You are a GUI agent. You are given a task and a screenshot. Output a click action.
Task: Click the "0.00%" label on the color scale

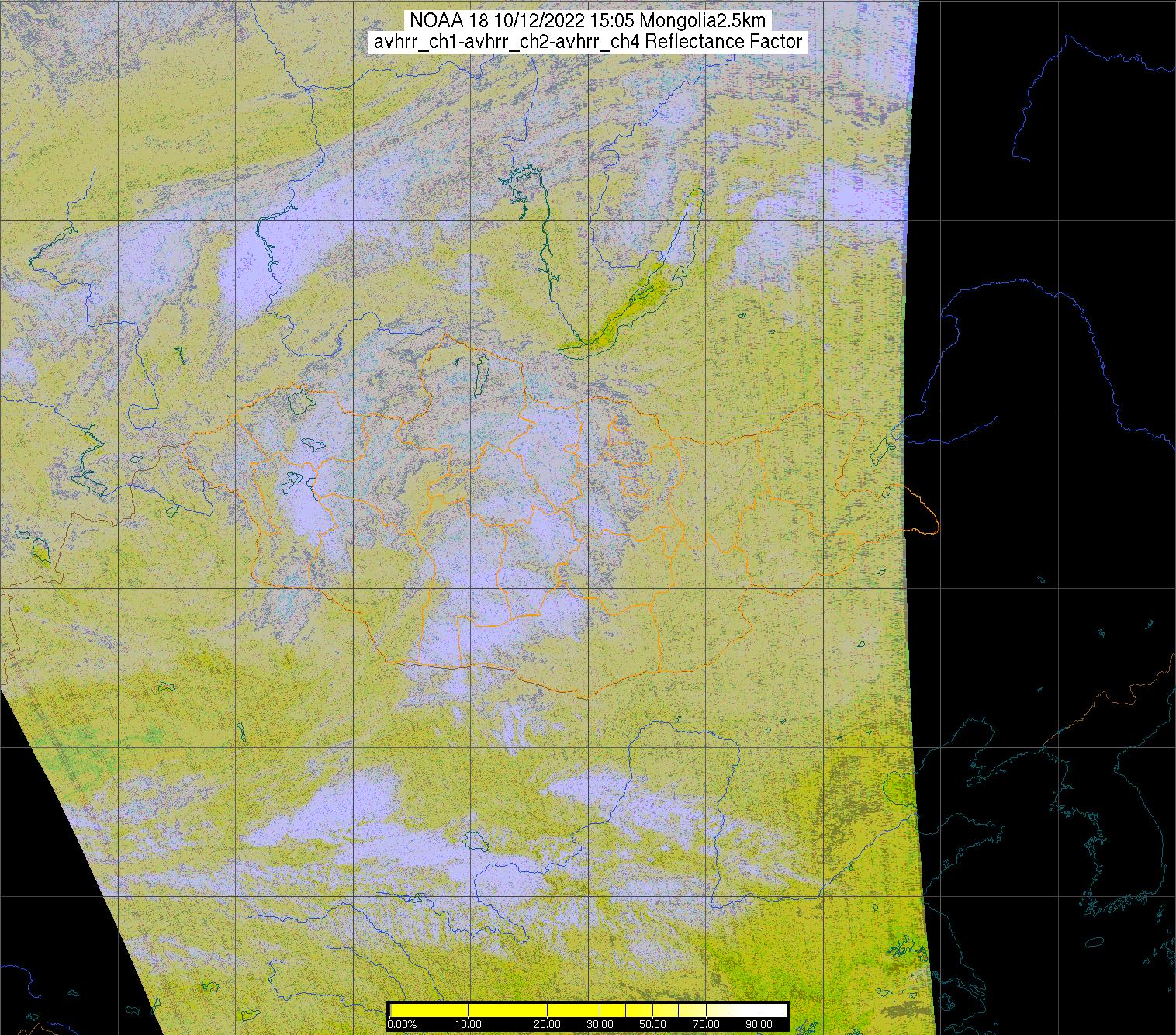402,1025
